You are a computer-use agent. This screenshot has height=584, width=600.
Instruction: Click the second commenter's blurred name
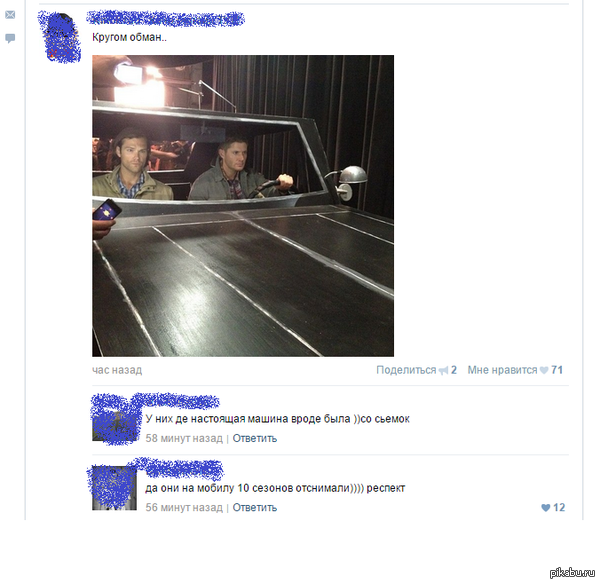tap(184, 469)
